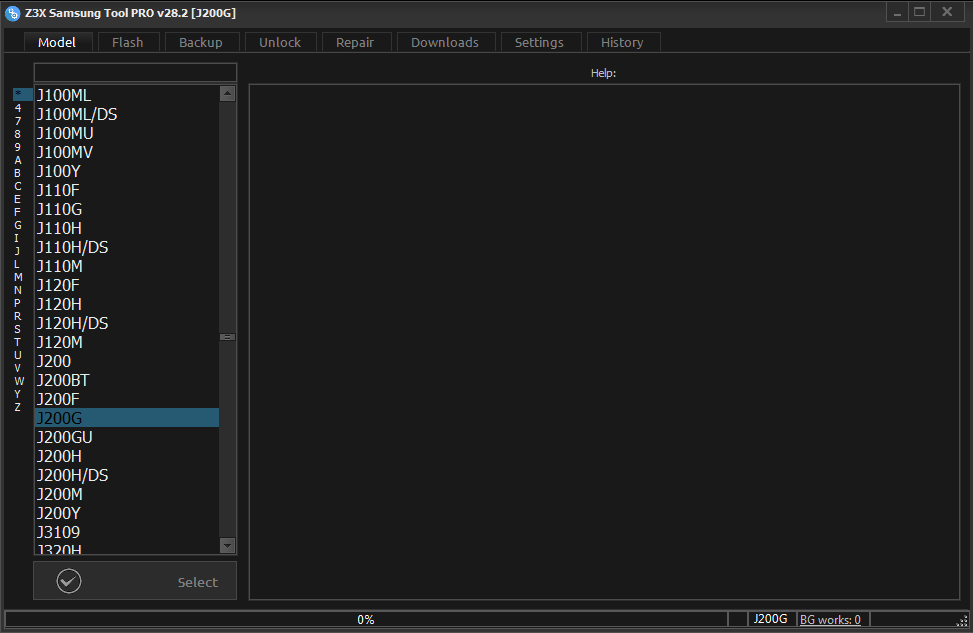Select model J200BT
This screenshot has height=633, width=973.
tap(127, 380)
